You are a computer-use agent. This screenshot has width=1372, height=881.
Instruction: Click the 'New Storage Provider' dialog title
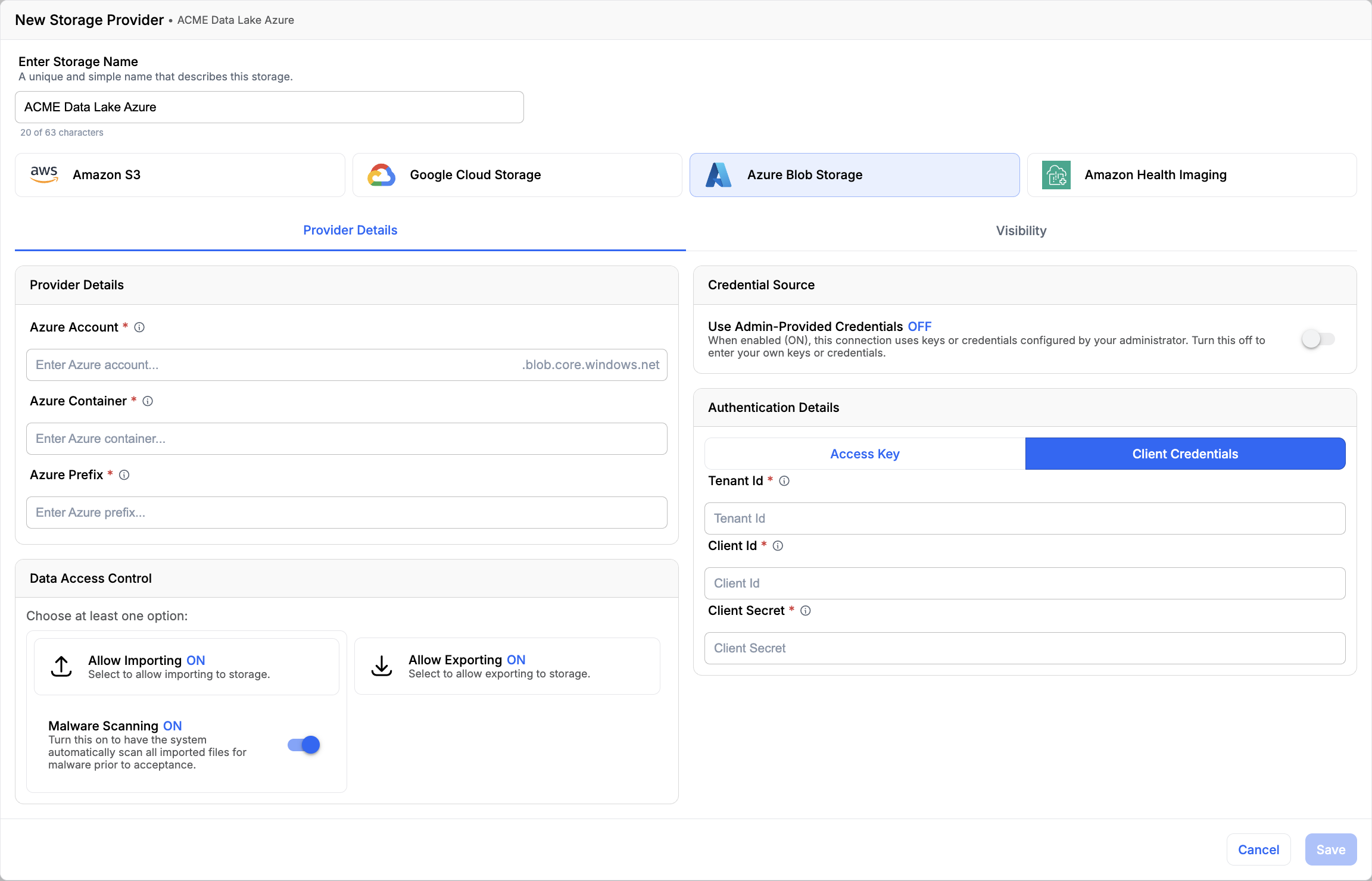89,20
